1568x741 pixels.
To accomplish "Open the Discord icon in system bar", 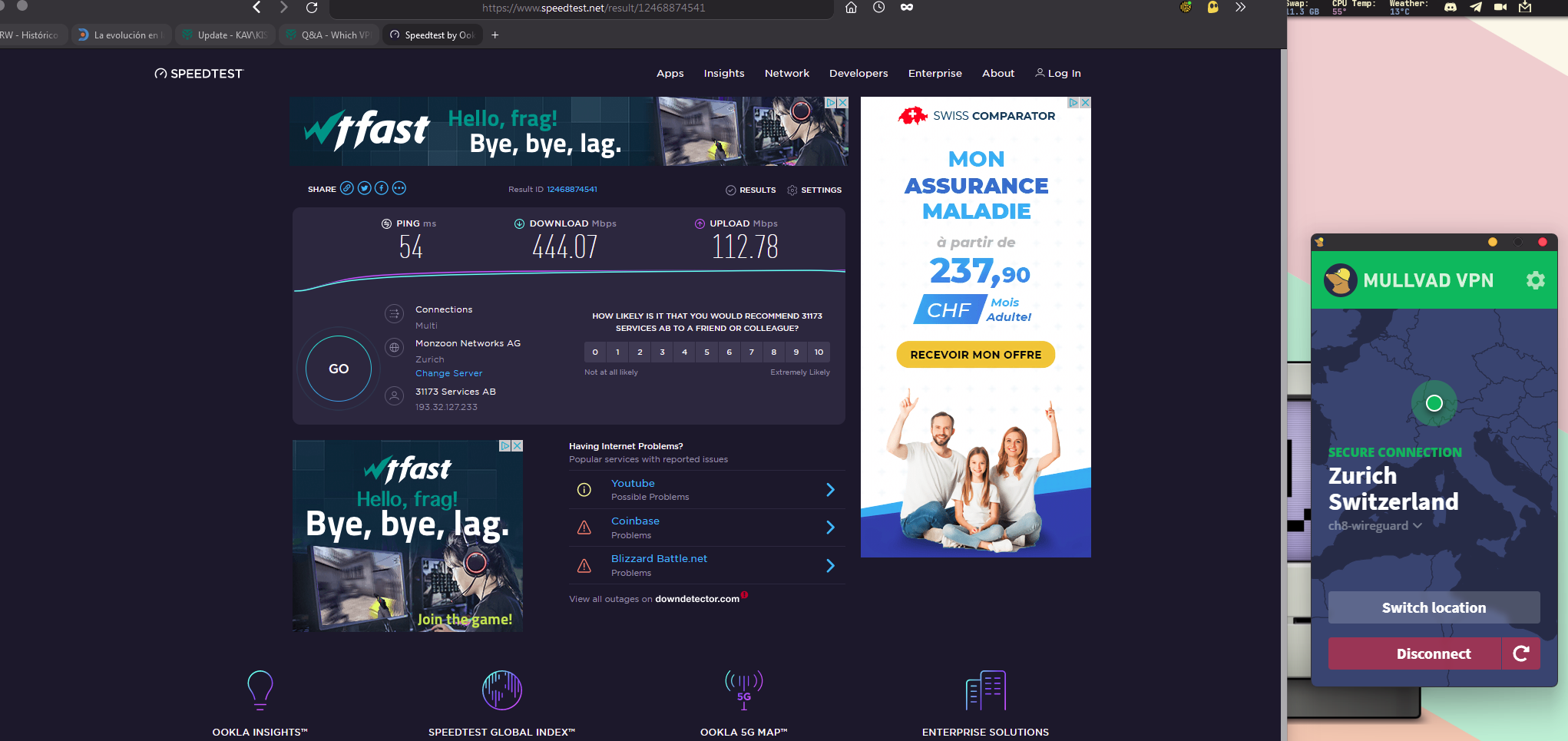I will click(x=1451, y=7).
